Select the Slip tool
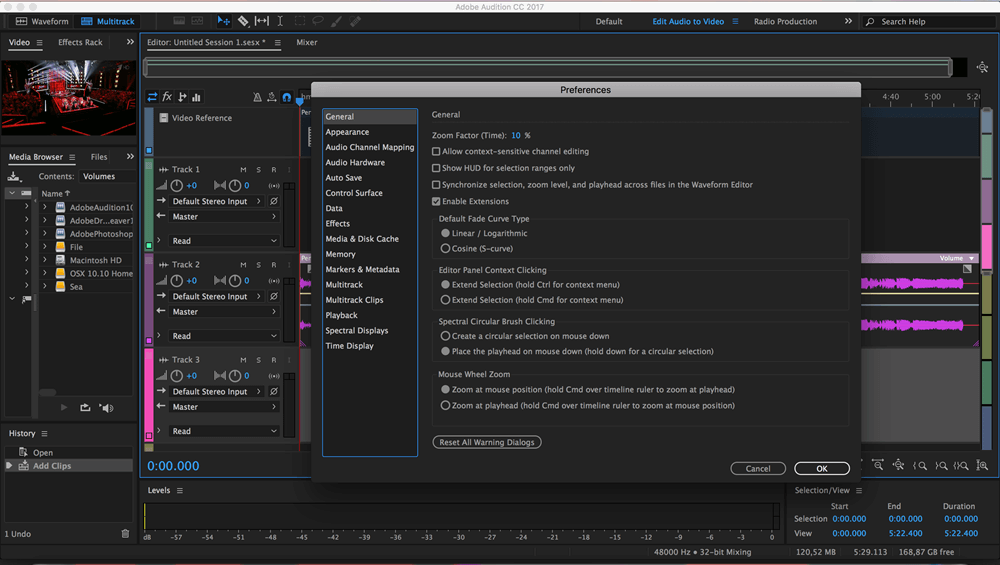The image size is (1000, 565). [261, 21]
